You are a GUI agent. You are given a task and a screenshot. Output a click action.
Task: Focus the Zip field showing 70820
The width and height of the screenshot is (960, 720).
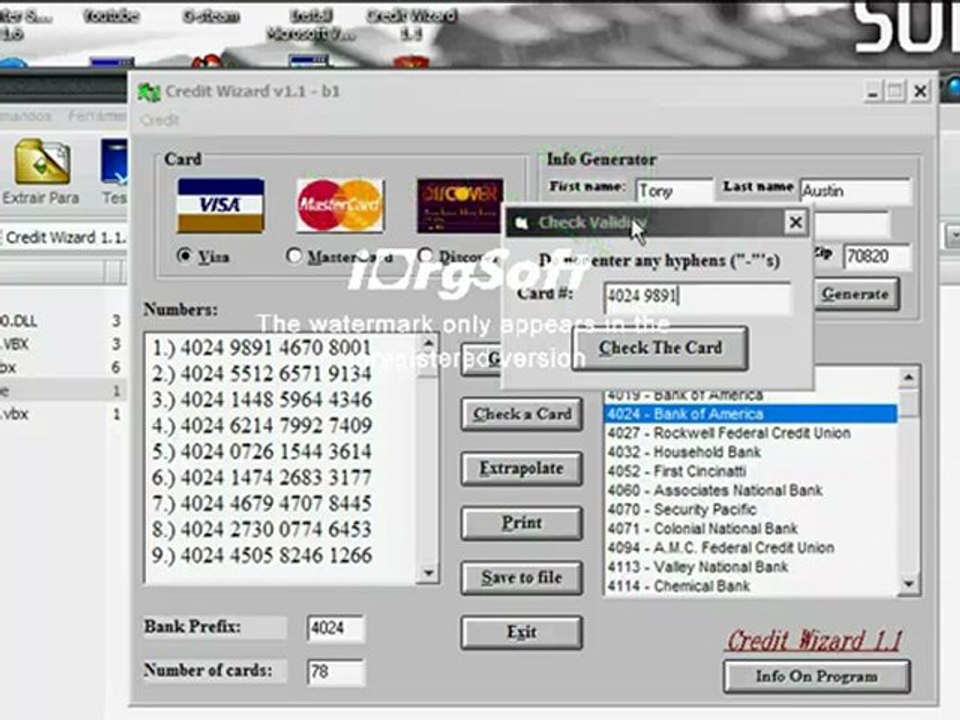pyautogui.click(x=877, y=256)
